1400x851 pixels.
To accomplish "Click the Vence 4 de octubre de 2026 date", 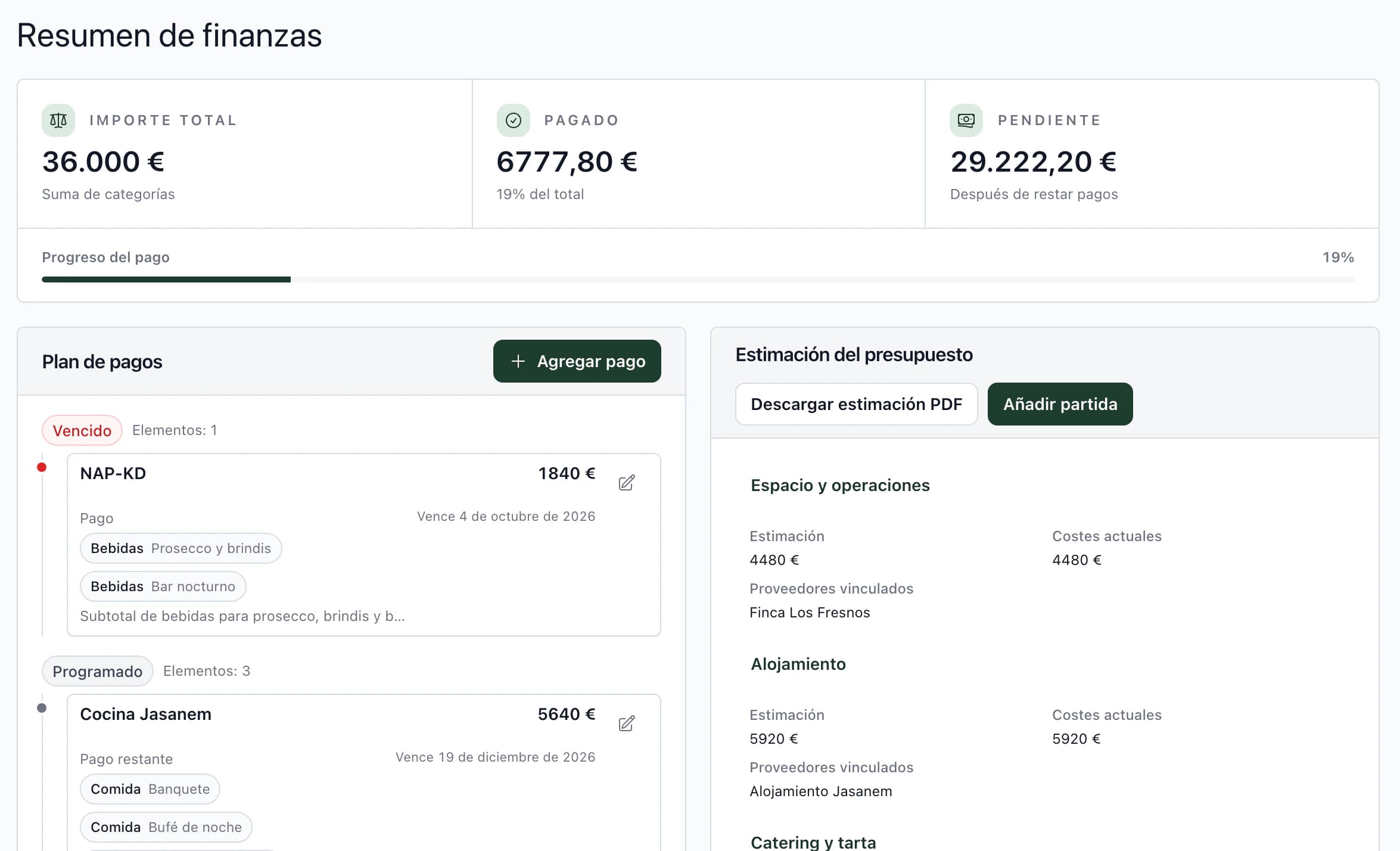I will point(506,516).
